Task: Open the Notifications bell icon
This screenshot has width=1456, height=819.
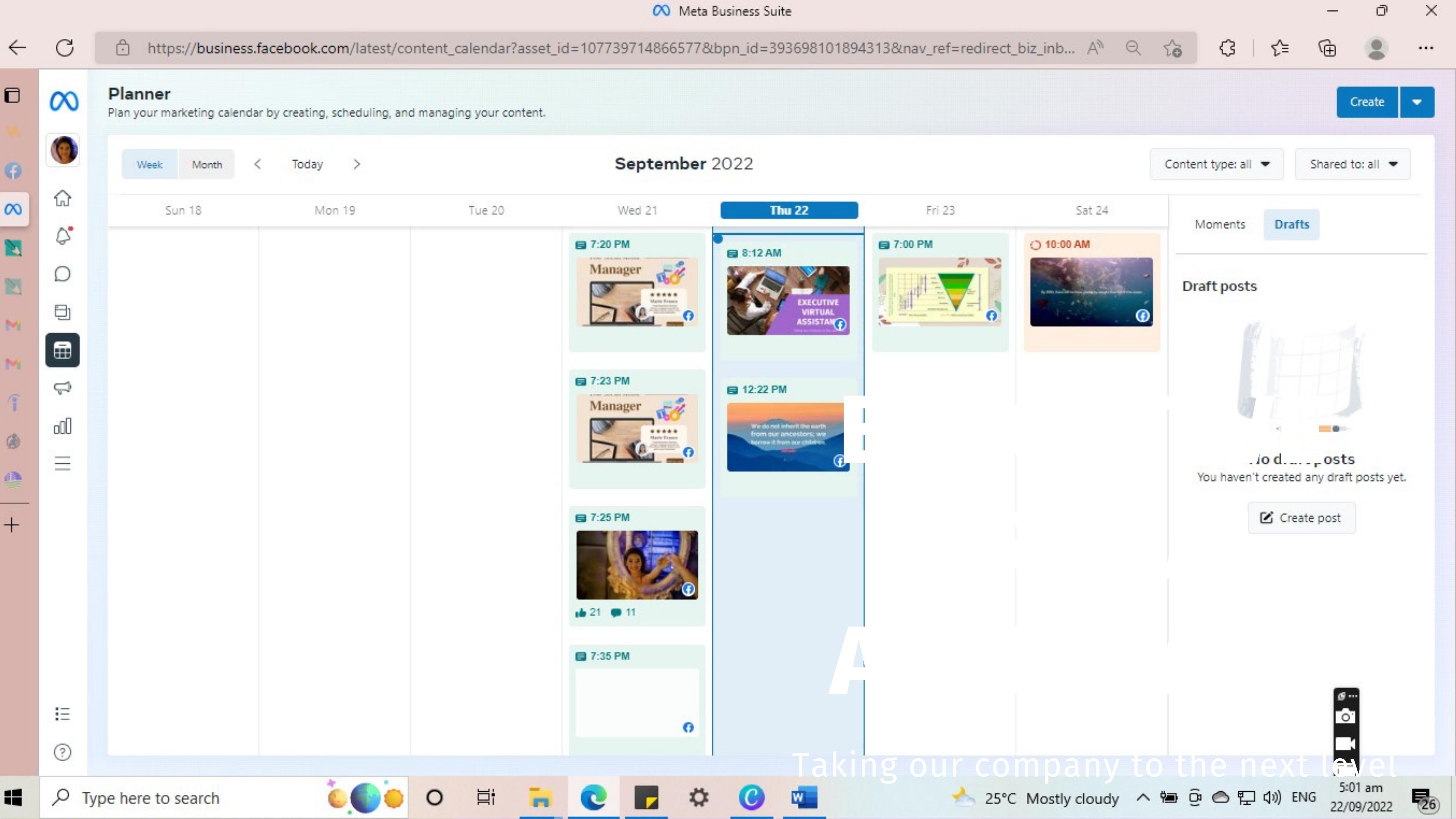Action: coord(63,236)
